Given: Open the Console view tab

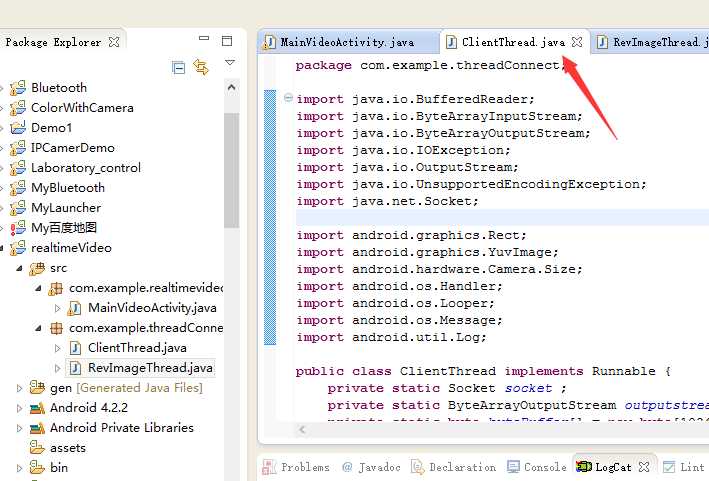Looking at the screenshot, I should point(537,467).
